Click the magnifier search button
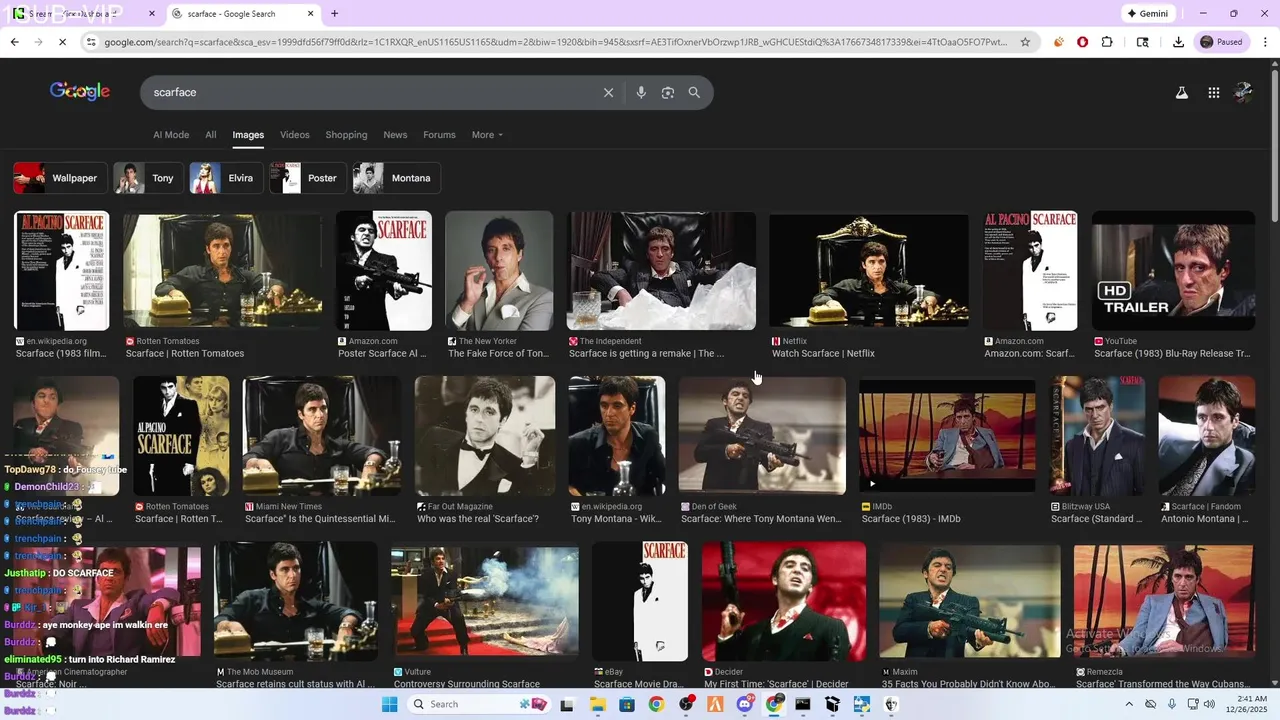This screenshot has height=720, width=1280. pos(694,92)
